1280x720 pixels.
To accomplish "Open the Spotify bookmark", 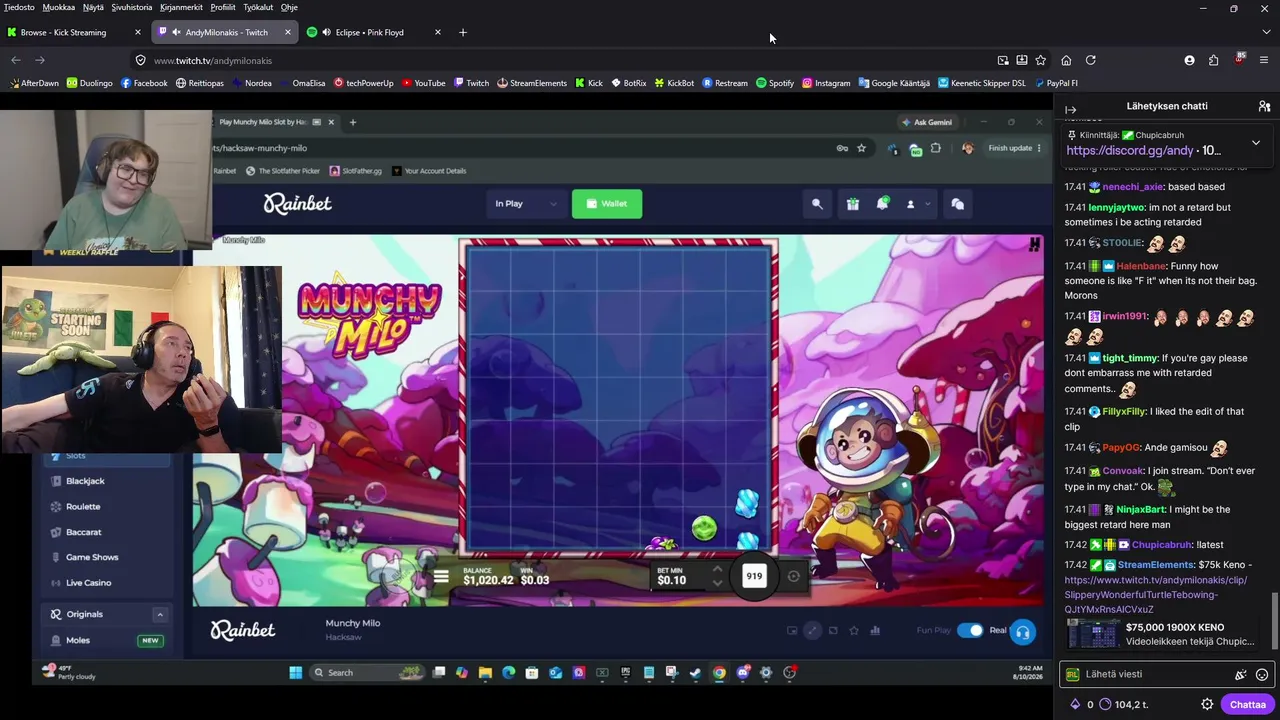I will coord(775,83).
